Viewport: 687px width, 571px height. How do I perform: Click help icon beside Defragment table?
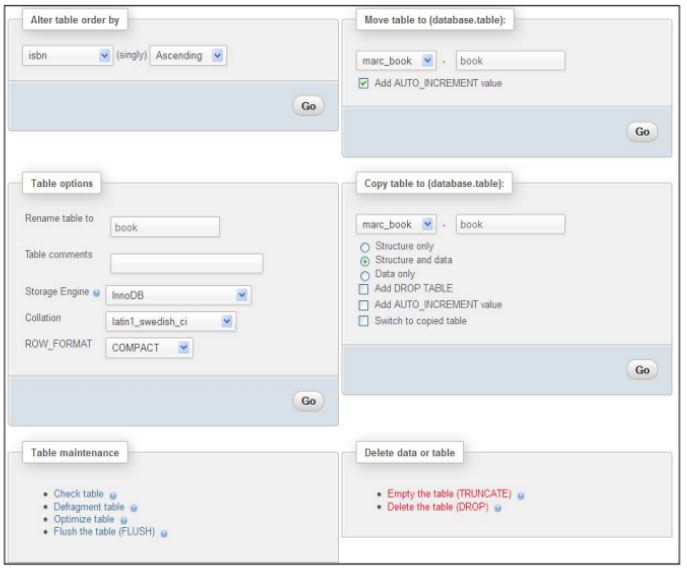(x=134, y=507)
